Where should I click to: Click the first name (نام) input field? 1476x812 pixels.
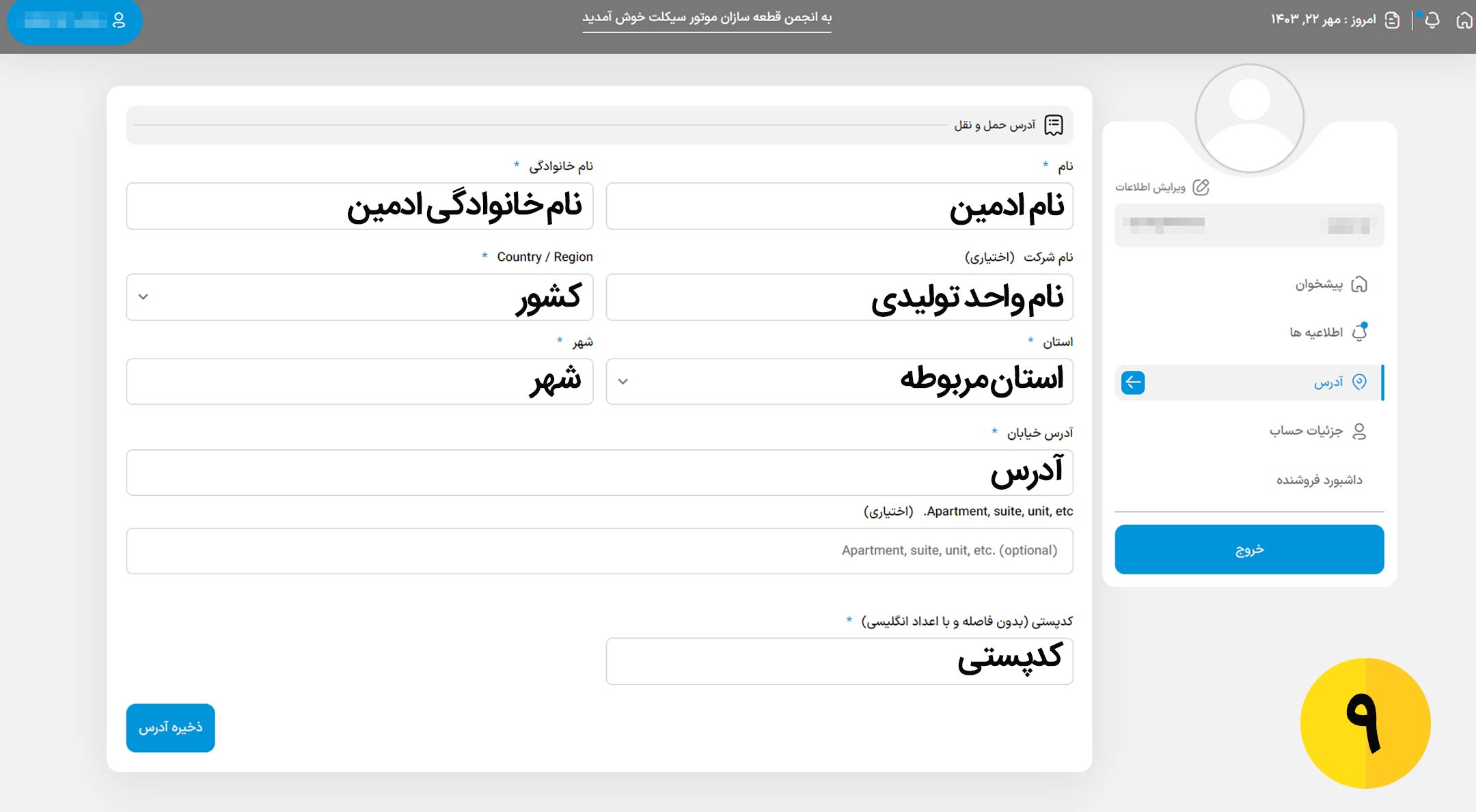click(839, 206)
